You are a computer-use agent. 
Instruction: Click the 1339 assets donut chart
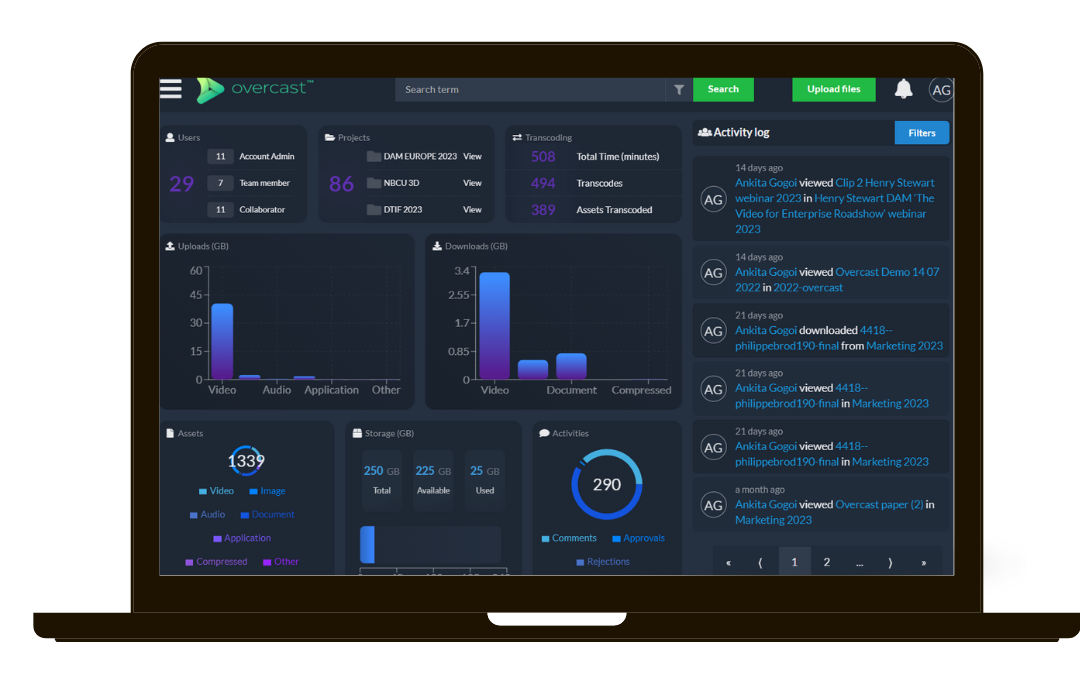(x=246, y=460)
